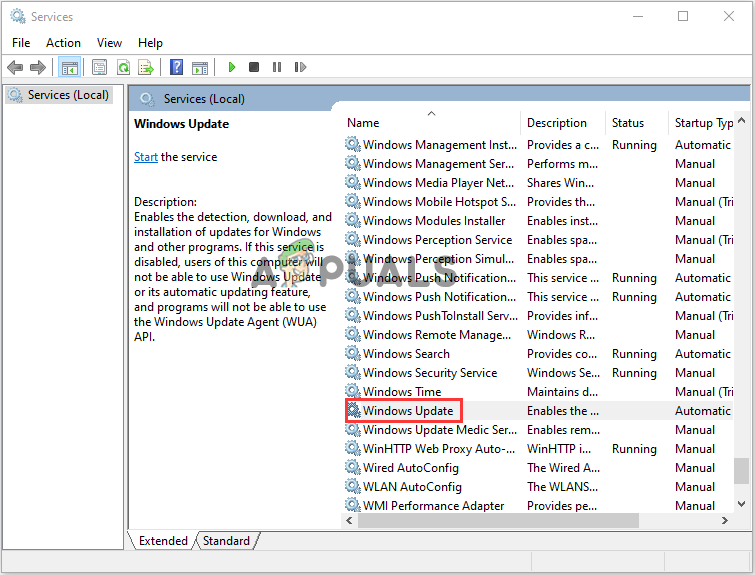Viewport: 755px width, 575px height.
Task: Click the horizontal scrollbar left arrow
Action: (x=349, y=521)
